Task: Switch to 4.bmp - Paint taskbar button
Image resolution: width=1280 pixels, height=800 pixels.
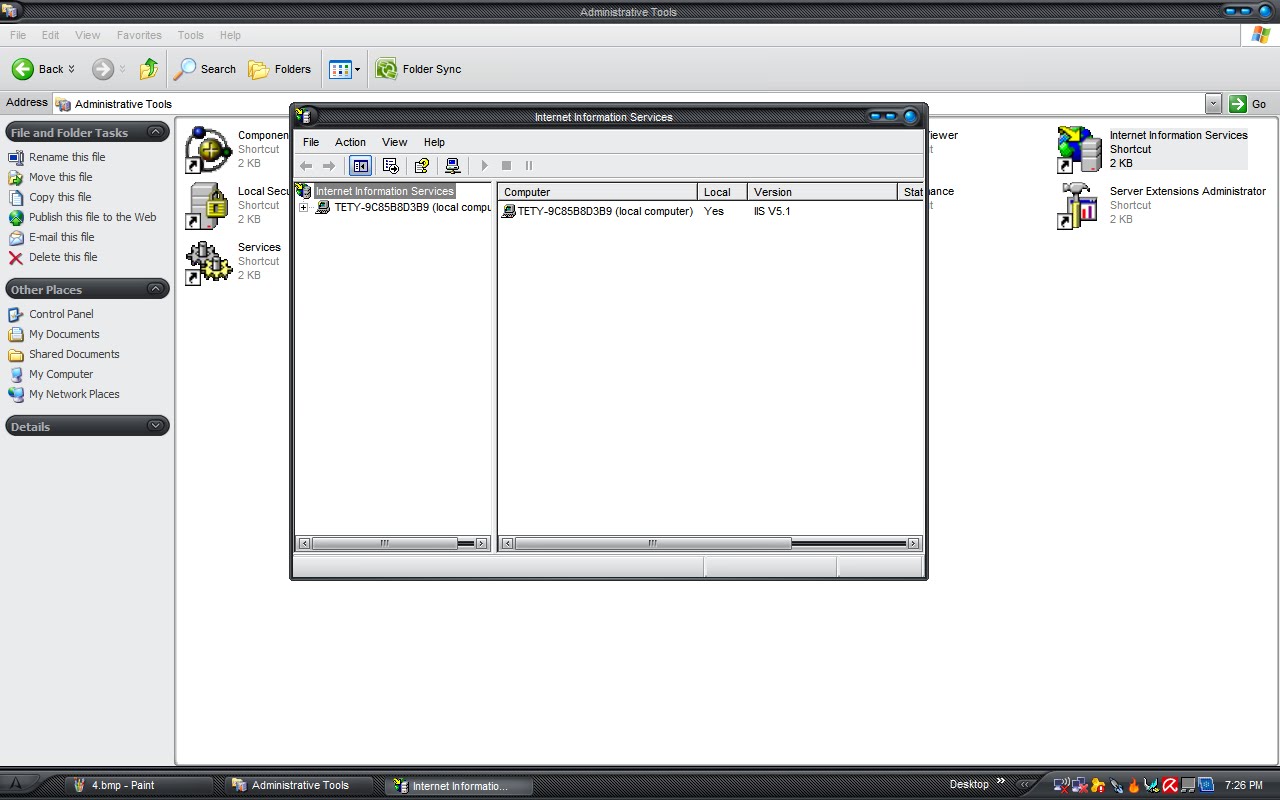Action: [139, 785]
